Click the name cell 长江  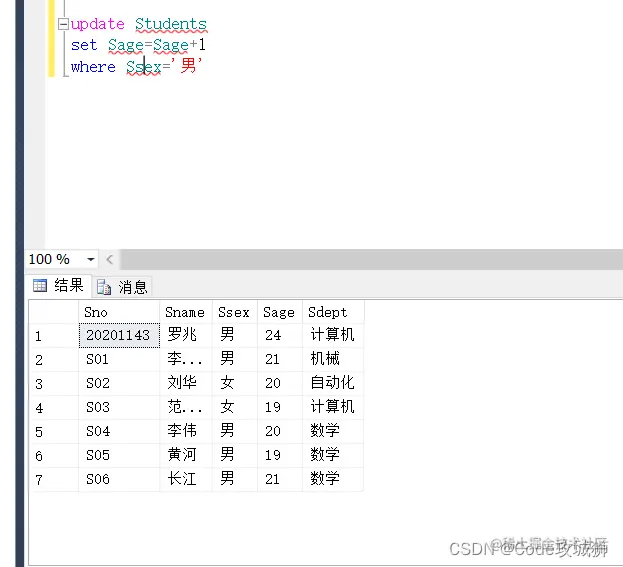pos(186,479)
